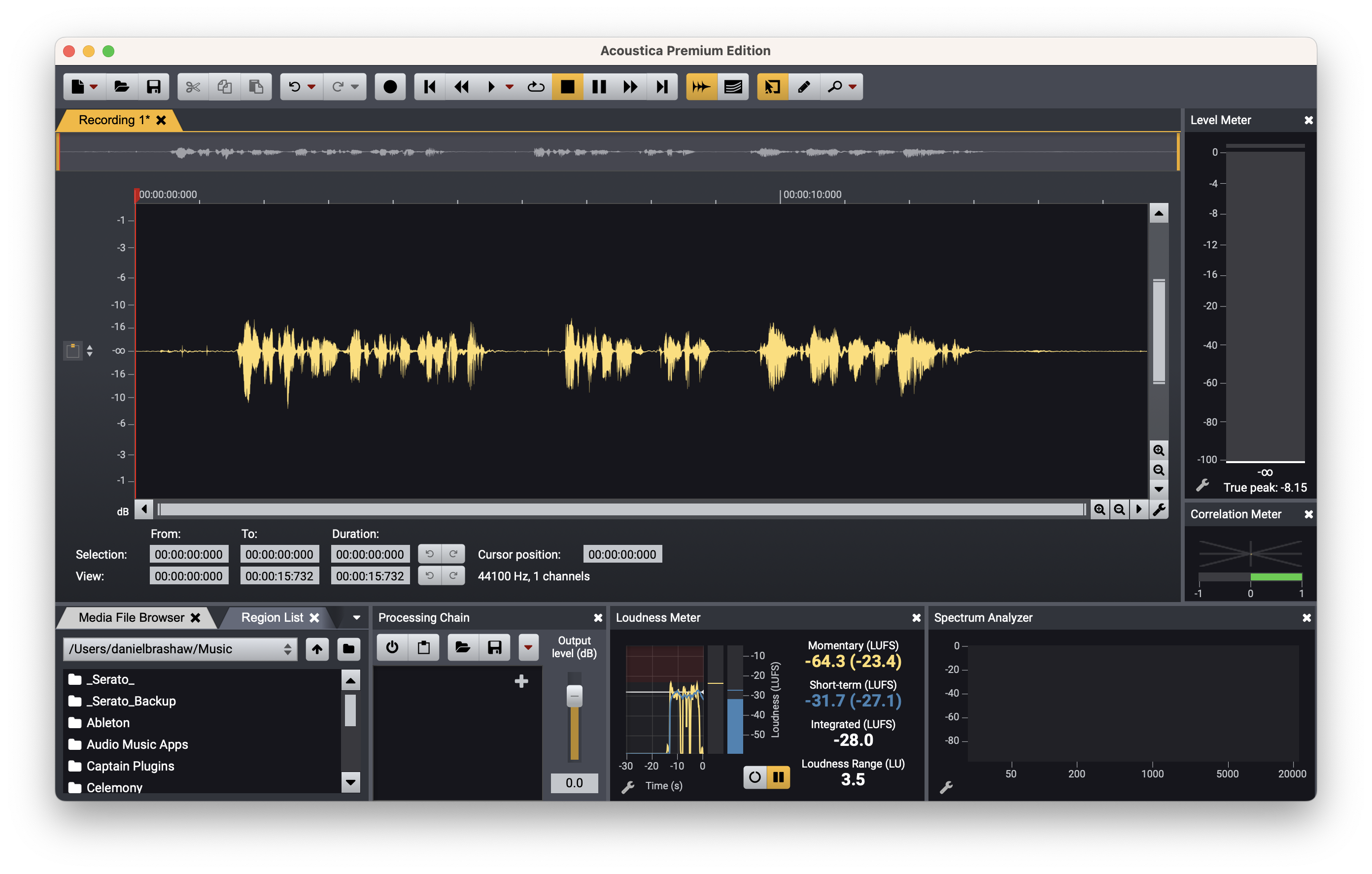Viewport: 1372px width, 874px height.
Task: Open the New file dropdown arrow
Action: point(94,87)
